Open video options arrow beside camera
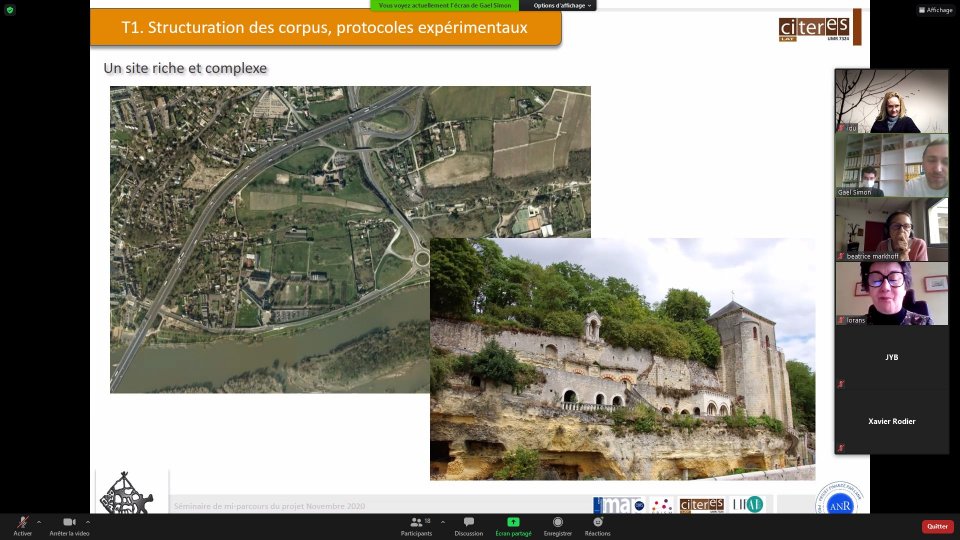Image resolution: width=960 pixels, height=540 pixels. pyautogui.click(x=88, y=522)
